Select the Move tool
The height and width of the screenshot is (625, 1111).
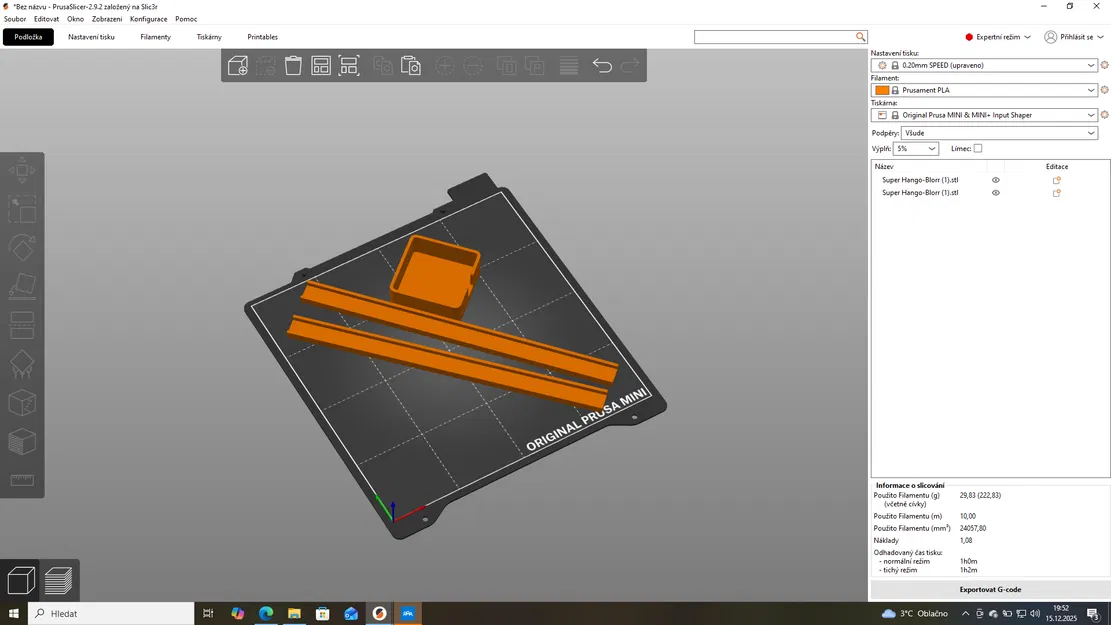click(x=22, y=170)
